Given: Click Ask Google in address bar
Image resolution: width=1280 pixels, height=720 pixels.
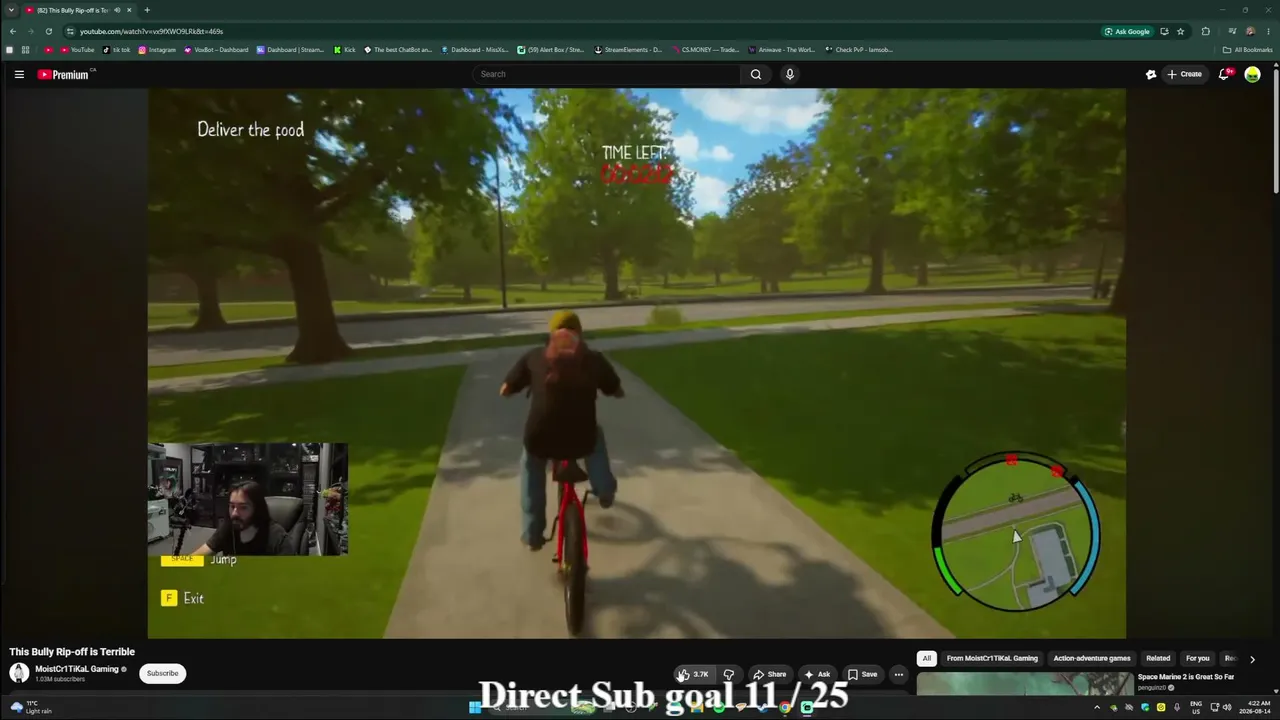Looking at the screenshot, I should pyautogui.click(x=1126, y=31).
